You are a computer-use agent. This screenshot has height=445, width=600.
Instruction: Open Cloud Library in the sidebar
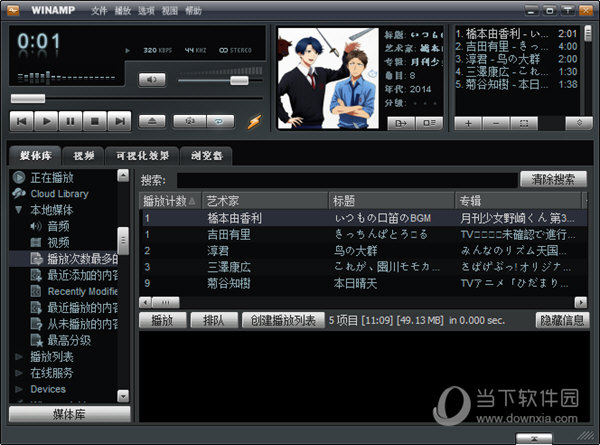[x=59, y=194]
